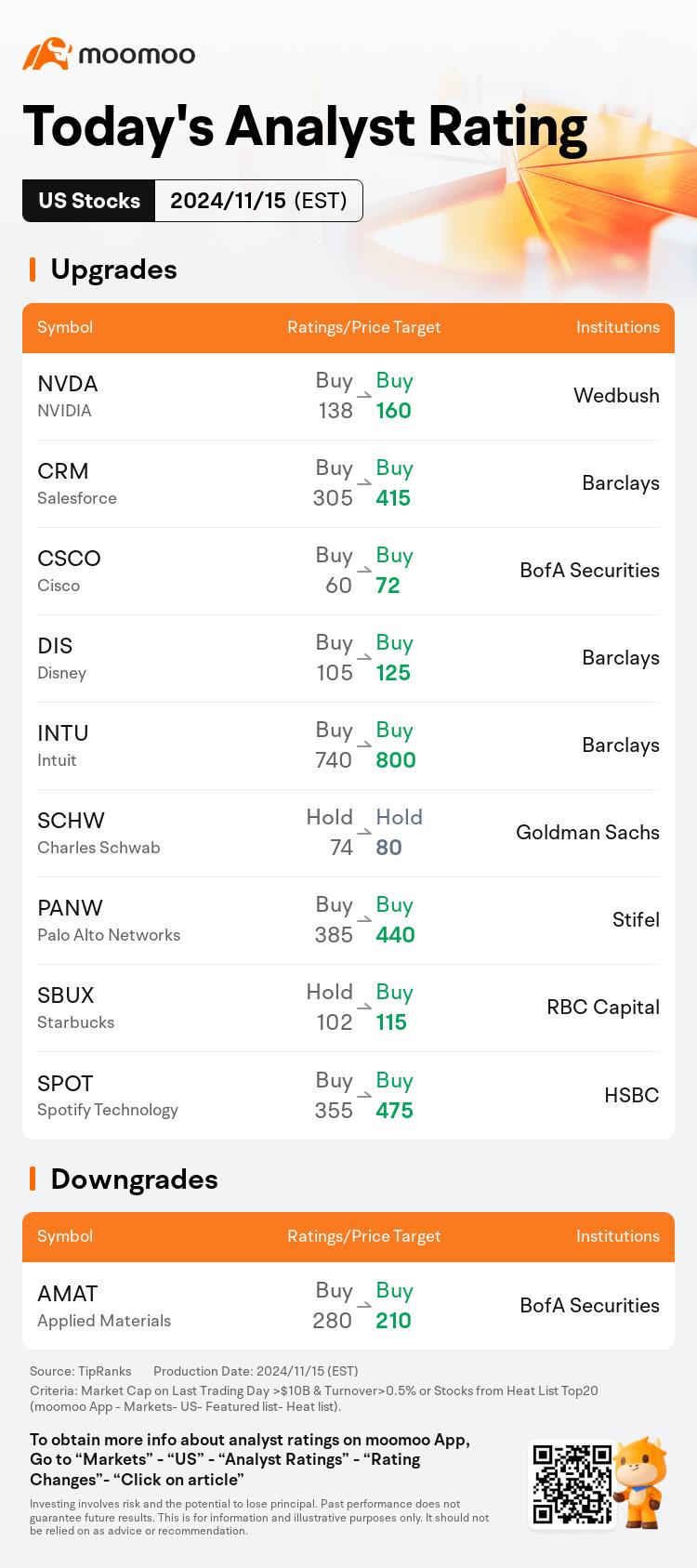Click the moomoo bull logo icon
Screen dimensions: 697x1568
46,54
